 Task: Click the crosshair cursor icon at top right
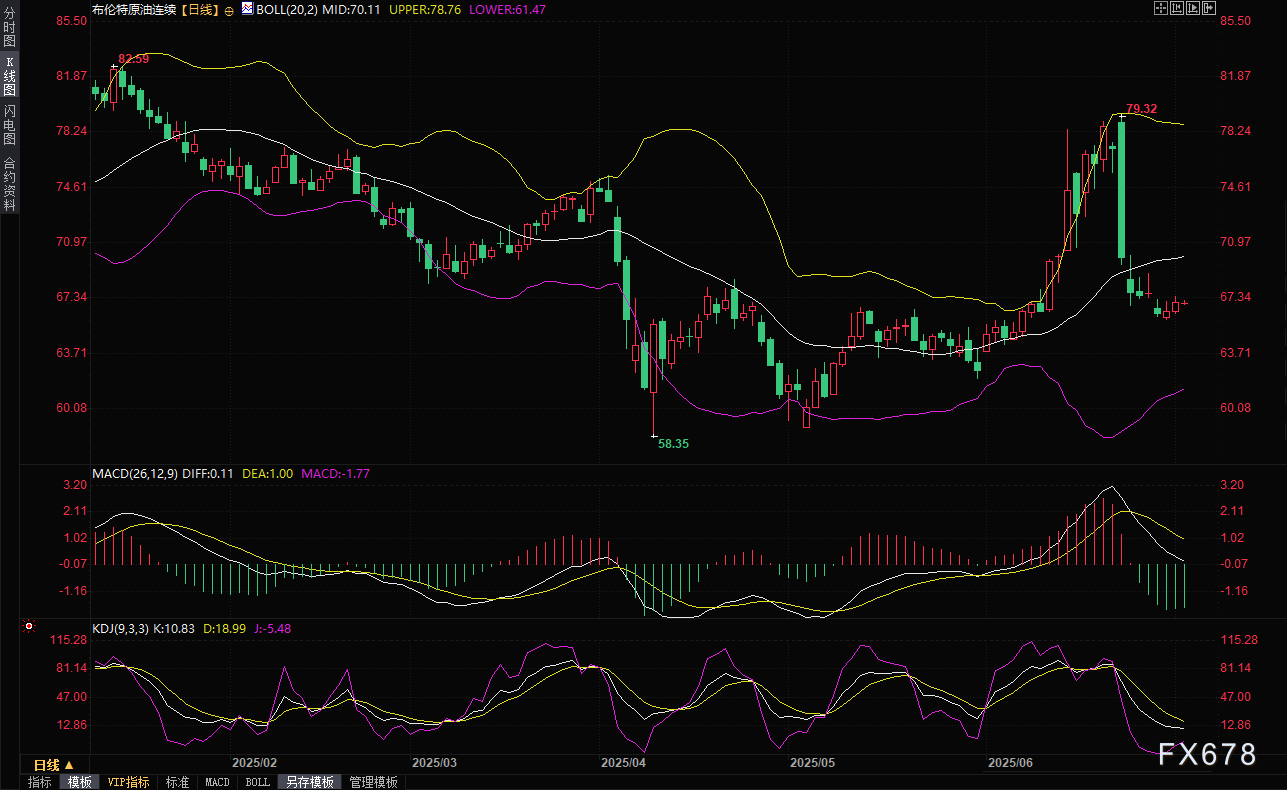tap(1161, 8)
